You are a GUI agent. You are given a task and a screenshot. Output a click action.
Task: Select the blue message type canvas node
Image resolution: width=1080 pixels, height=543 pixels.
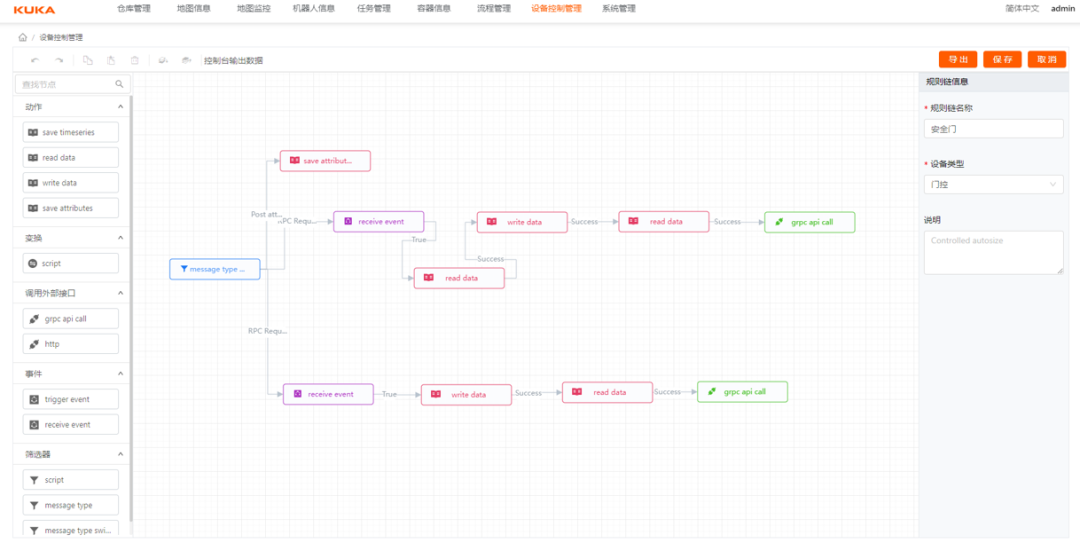(x=214, y=269)
